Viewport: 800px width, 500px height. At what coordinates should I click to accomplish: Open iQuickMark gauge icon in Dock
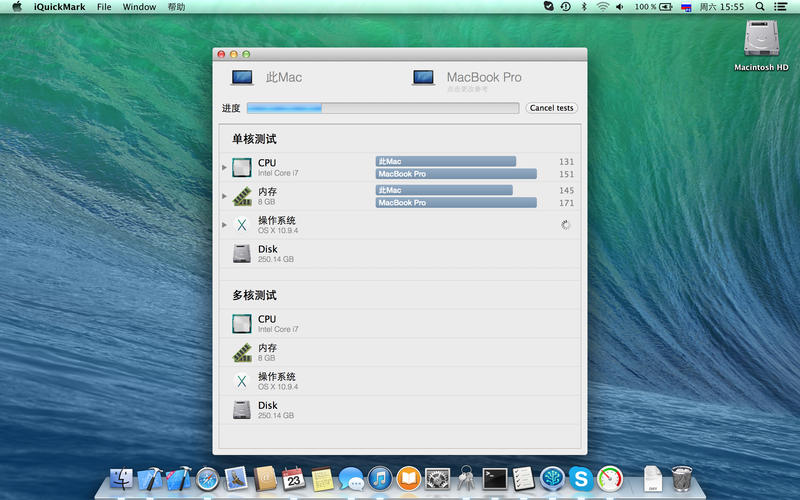tap(610, 479)
